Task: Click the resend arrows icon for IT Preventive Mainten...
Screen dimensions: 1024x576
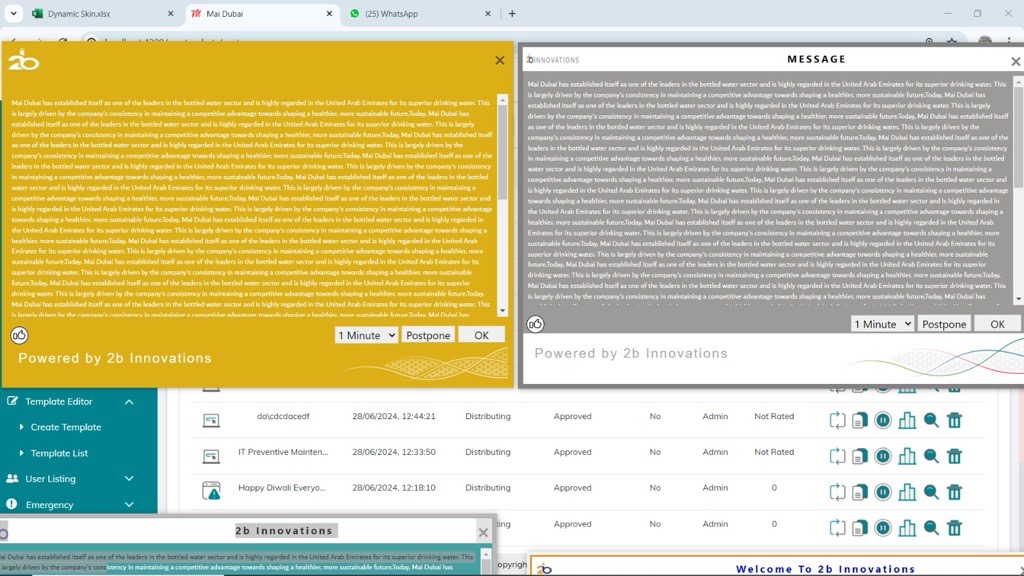Action: [837, 456]
